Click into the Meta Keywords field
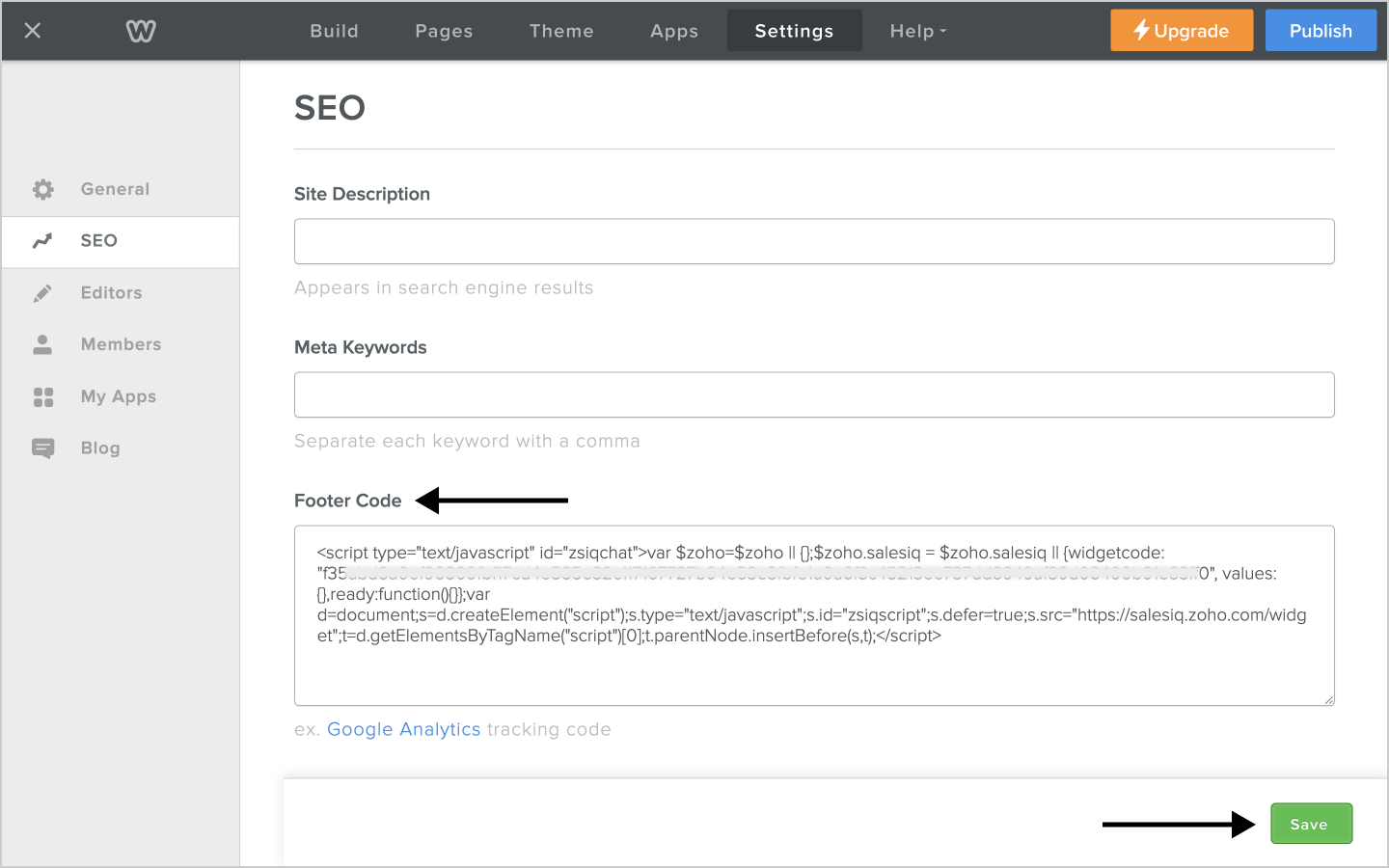This screenshot has width=1389, height=868. (814, 394)
